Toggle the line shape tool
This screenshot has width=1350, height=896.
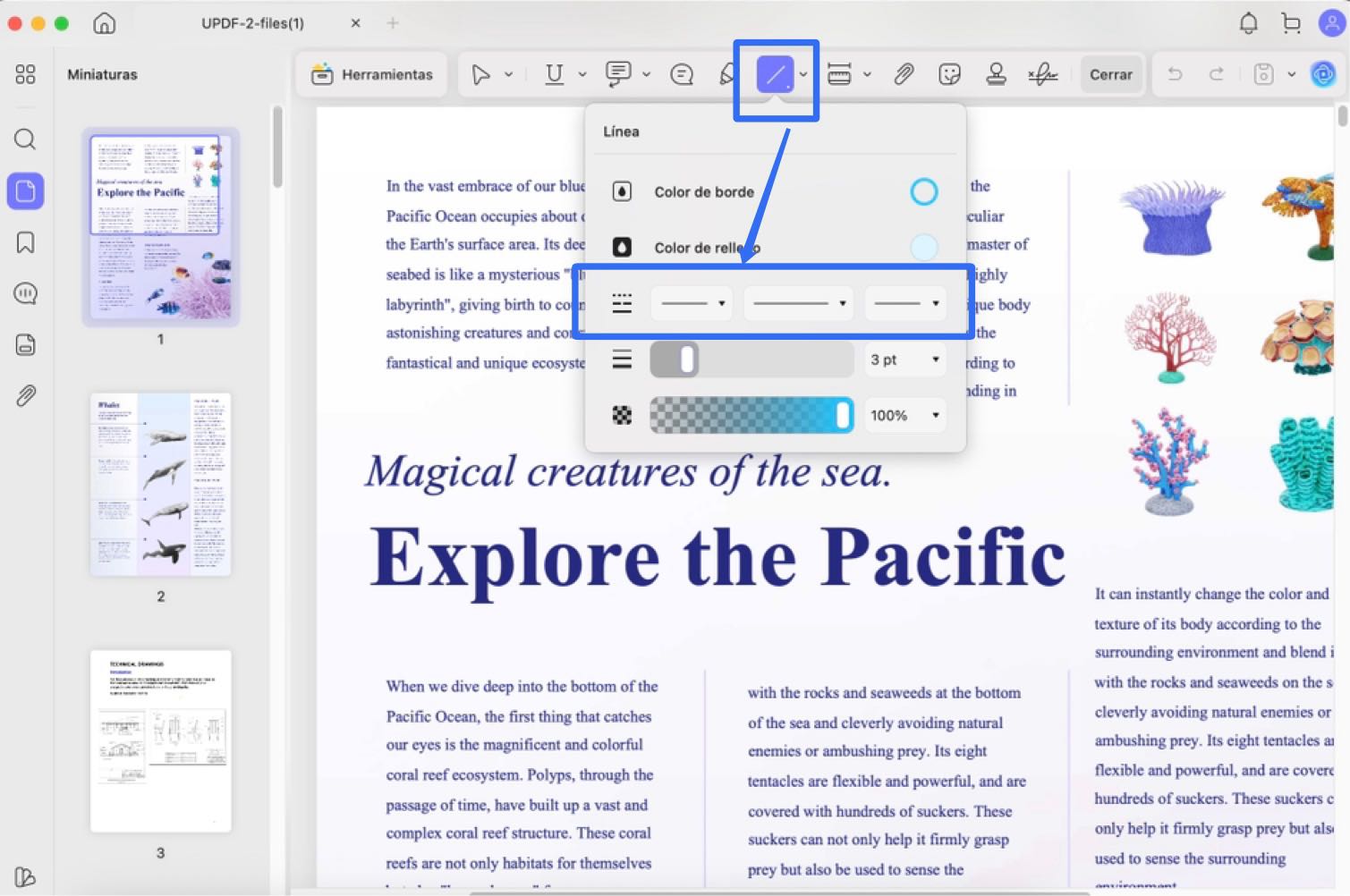tap(775, 75)
